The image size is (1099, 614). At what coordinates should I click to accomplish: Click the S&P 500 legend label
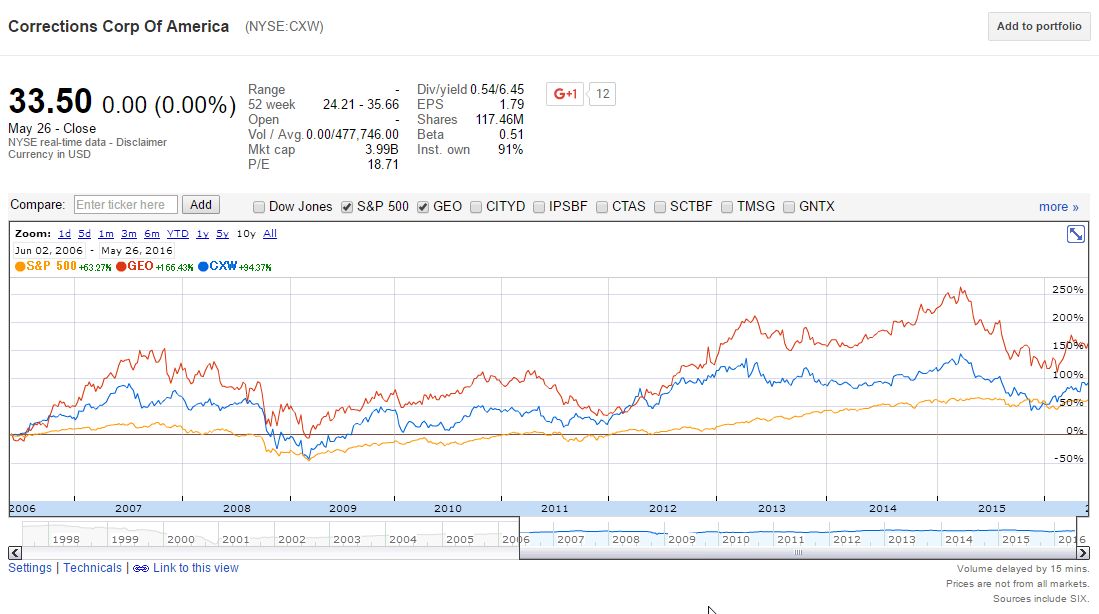(51, 266)
